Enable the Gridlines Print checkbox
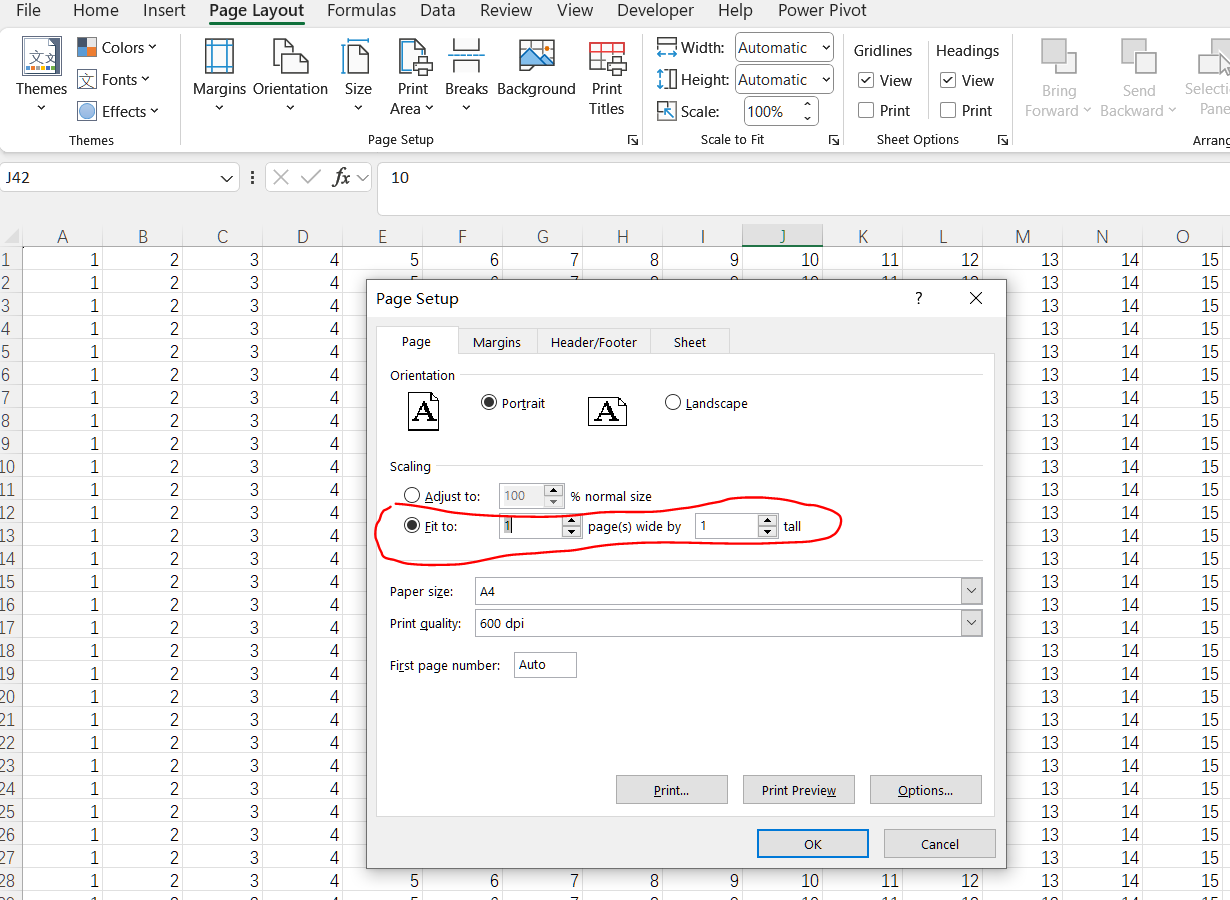This screenshot has width=1230, height=900. (x=866, y=111)
